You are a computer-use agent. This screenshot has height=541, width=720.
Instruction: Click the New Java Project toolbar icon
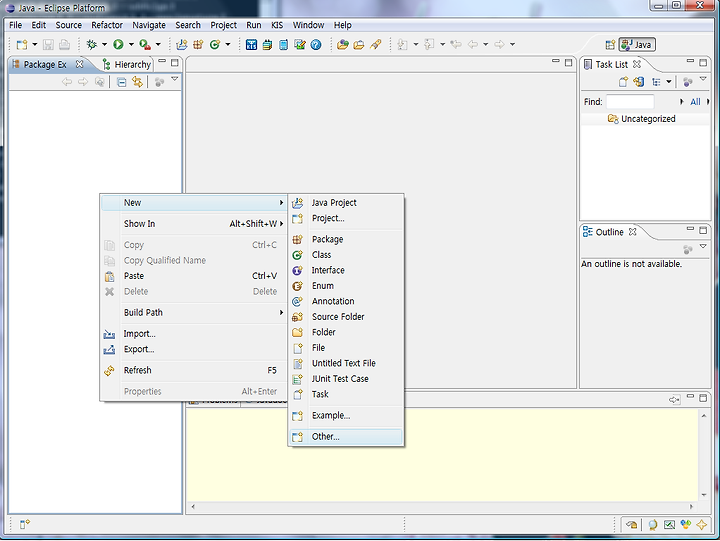[x=182, y=45]
